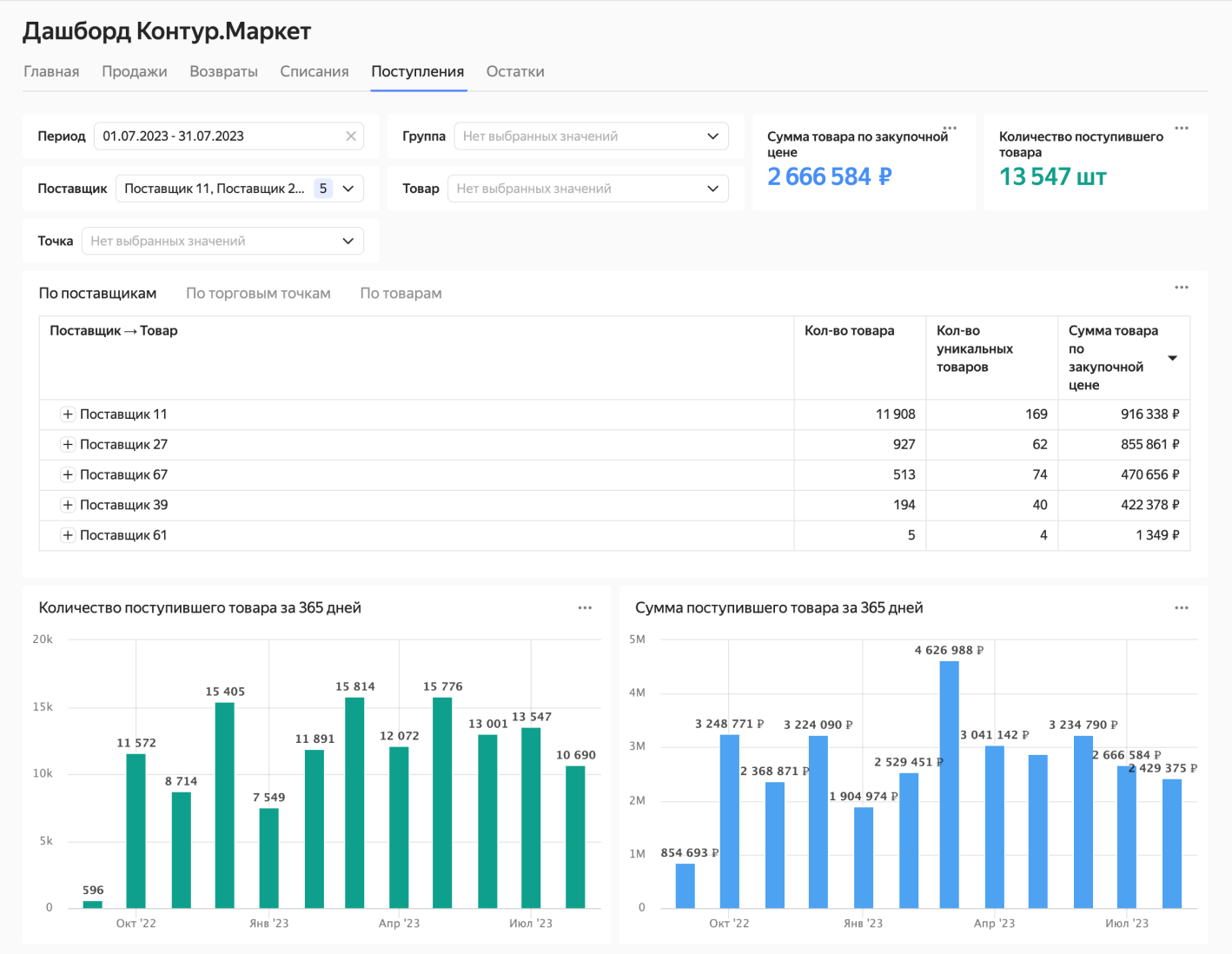The image size is (1232, 954).
Task: Clear the Период date range with X icon
Action: (351, 136)
